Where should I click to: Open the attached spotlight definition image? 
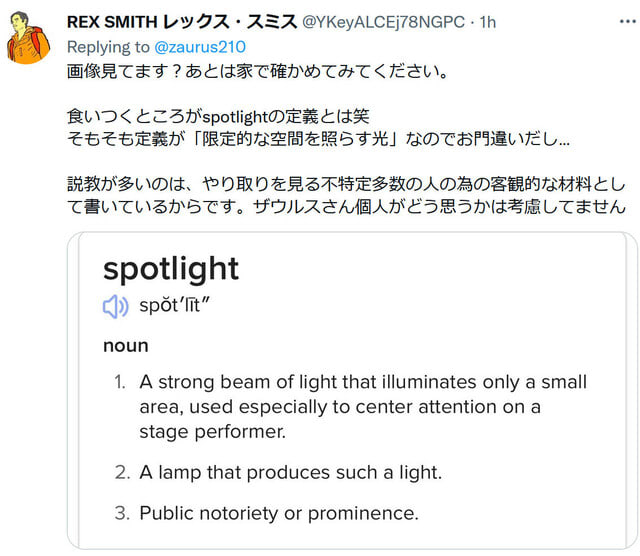(x=353, y=391)
